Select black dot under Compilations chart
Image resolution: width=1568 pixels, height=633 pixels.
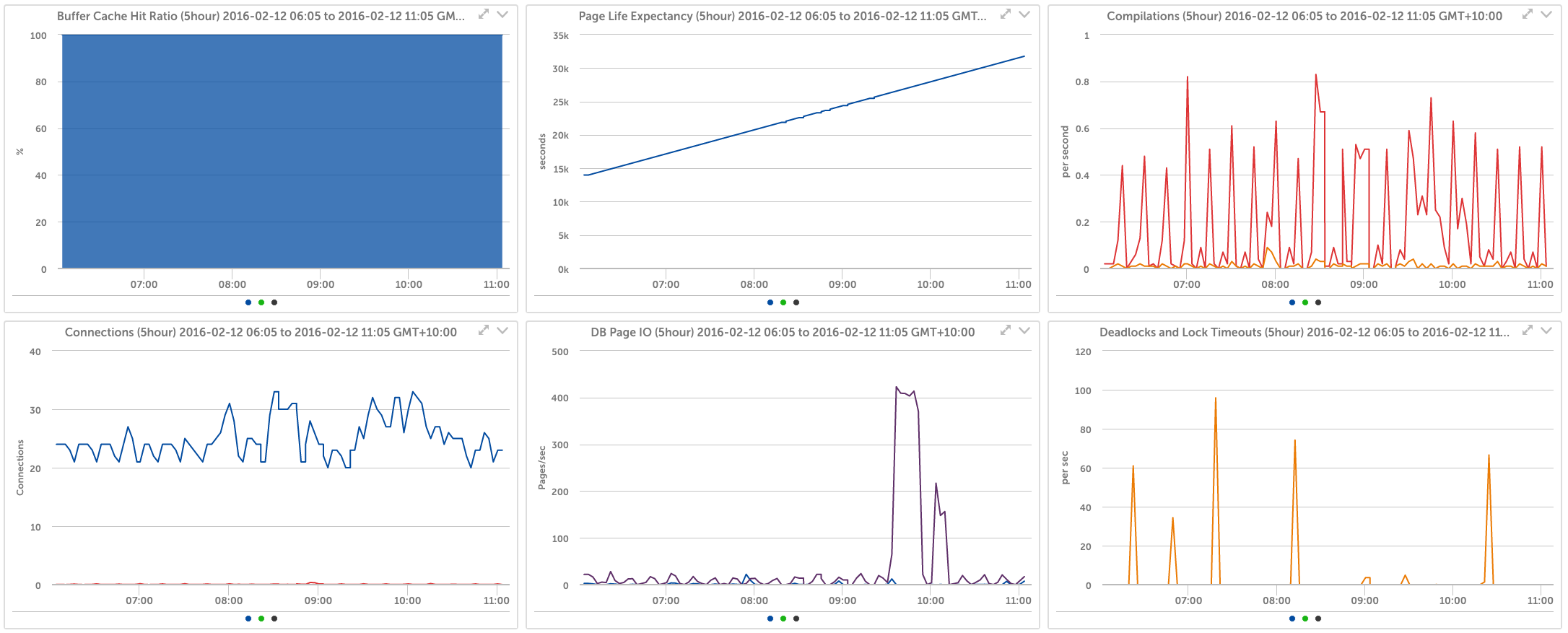coord(1318,302)
